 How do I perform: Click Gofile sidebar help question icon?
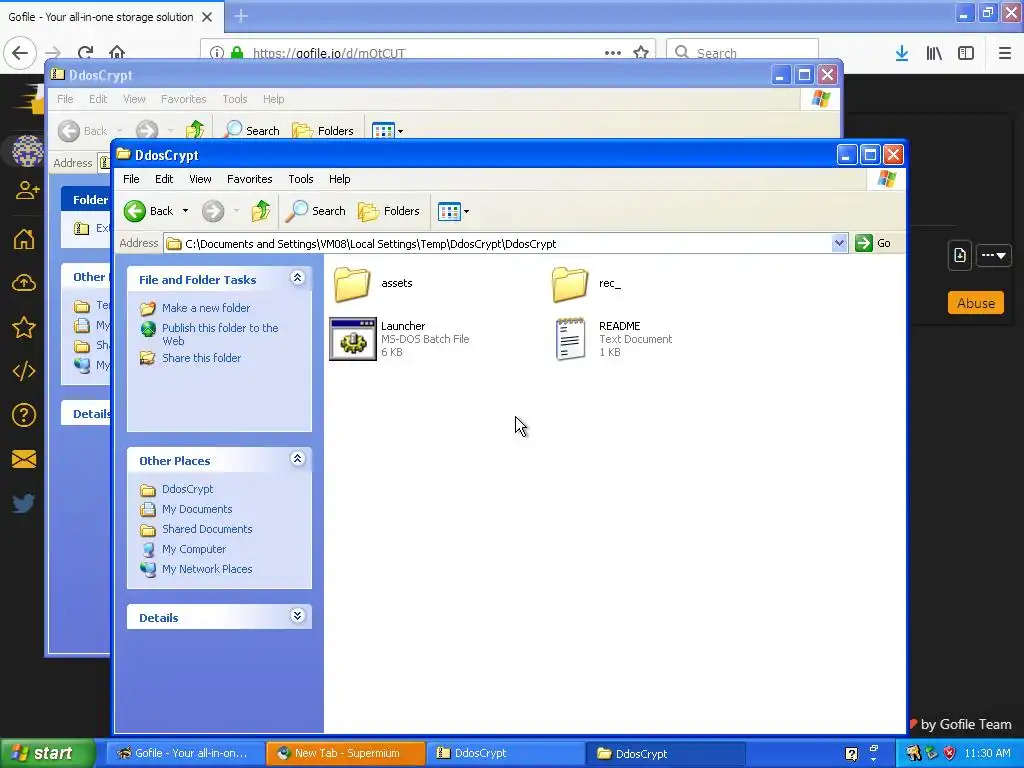click(24, 415)
